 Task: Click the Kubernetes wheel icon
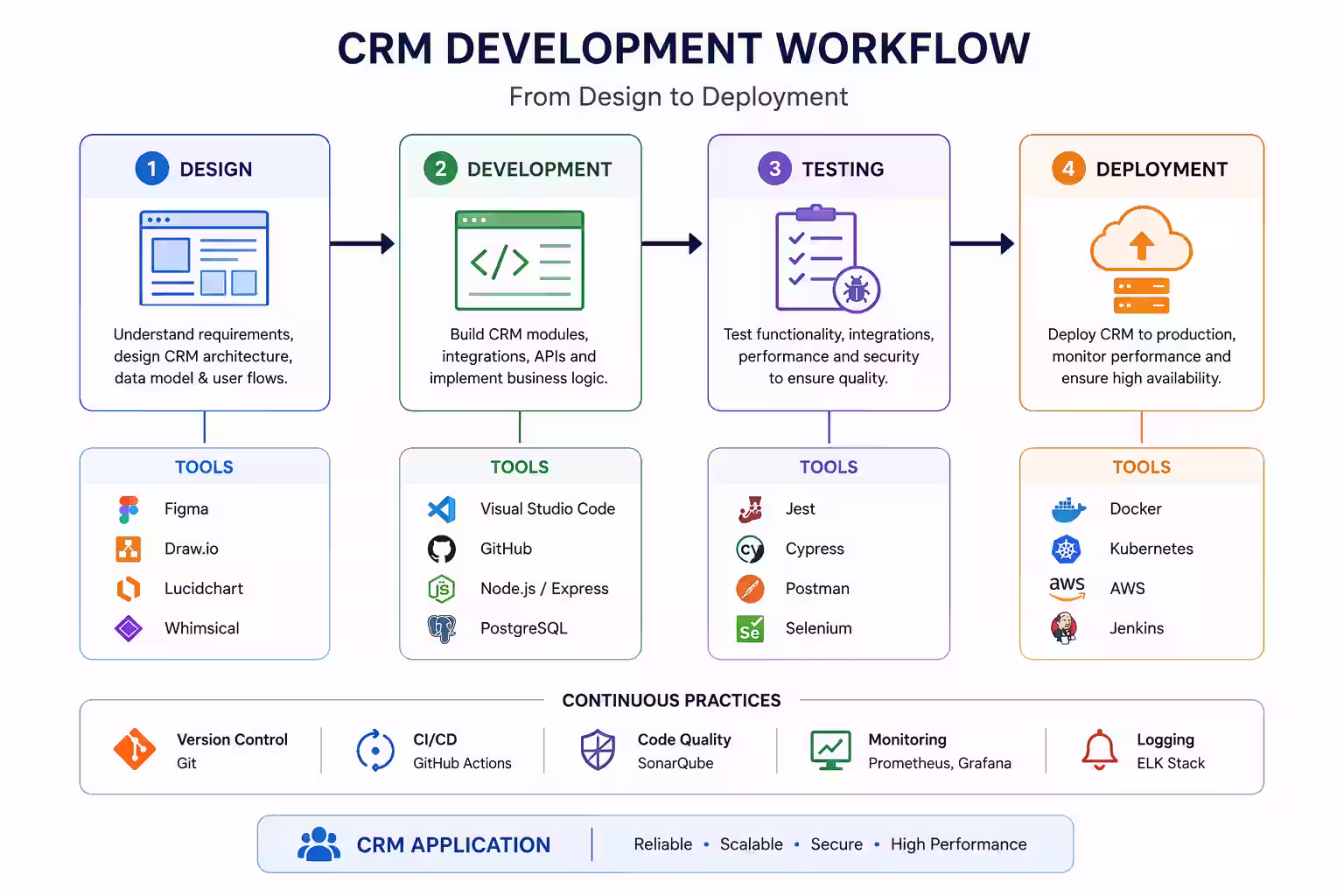(x=1066, y=549)
